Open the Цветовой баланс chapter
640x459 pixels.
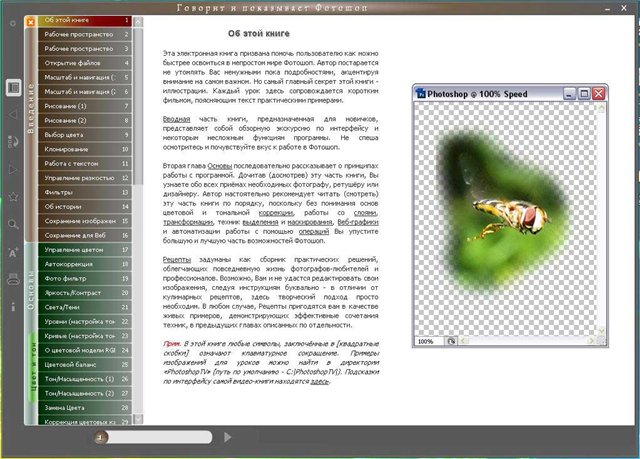[x=84, y=365]
